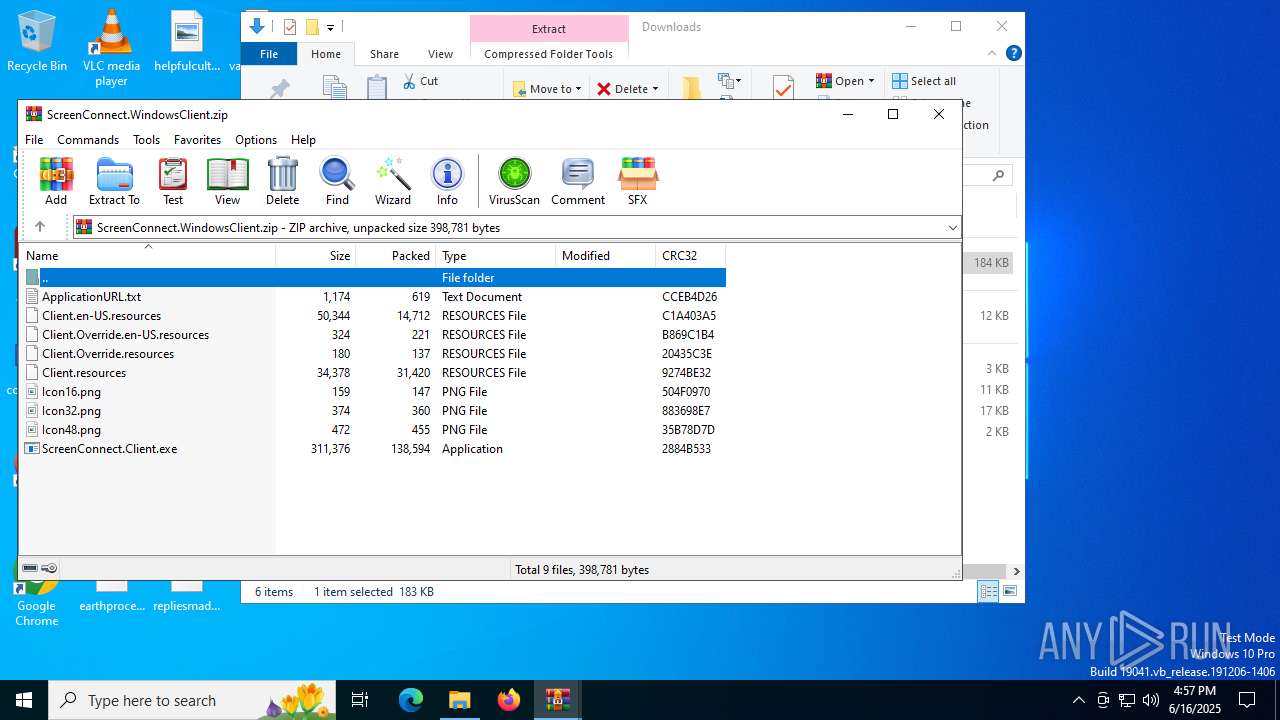Image resolution: width=1280 pixels, height=720 pixels.
Task: Open the Favorites menu
Action: click(x=197, y=140)
